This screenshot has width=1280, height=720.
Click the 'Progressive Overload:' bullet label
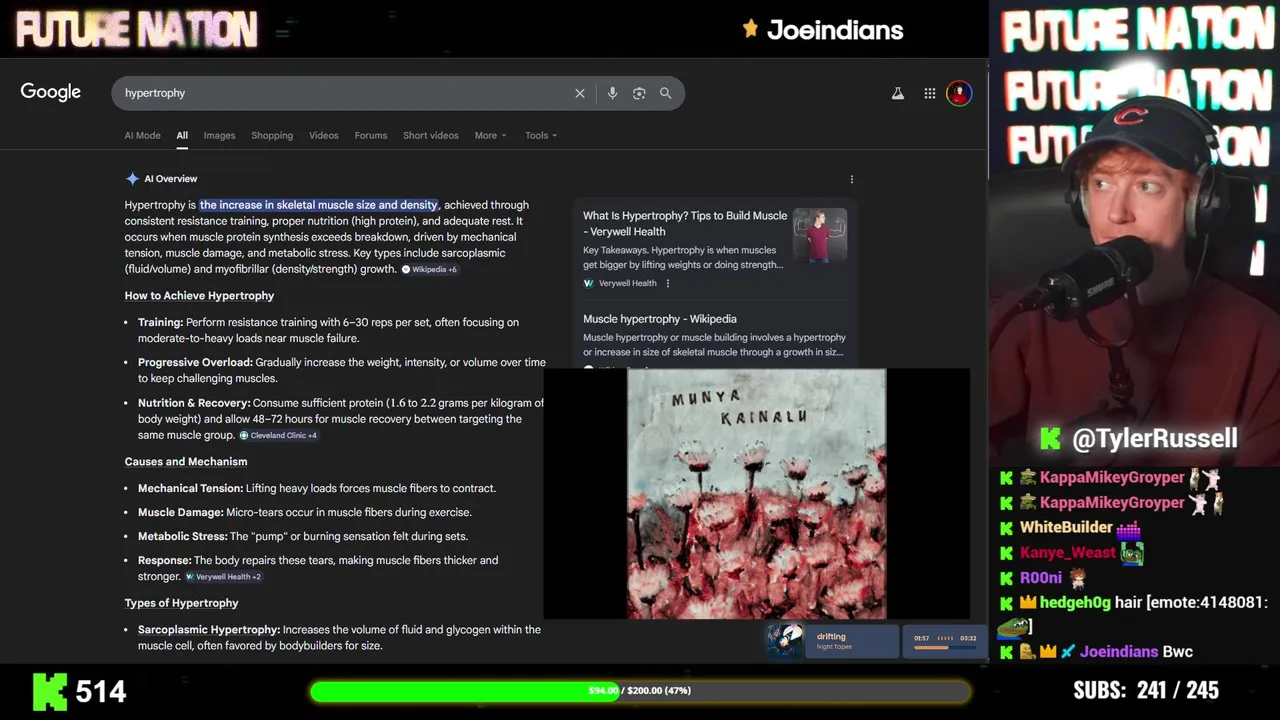tap(195, 363)
